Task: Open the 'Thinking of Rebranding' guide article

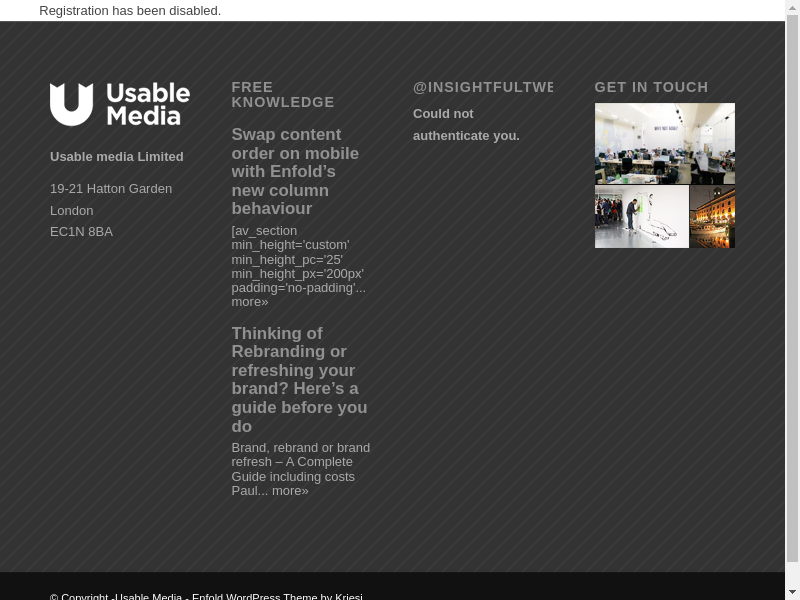Action: point(299,379)
